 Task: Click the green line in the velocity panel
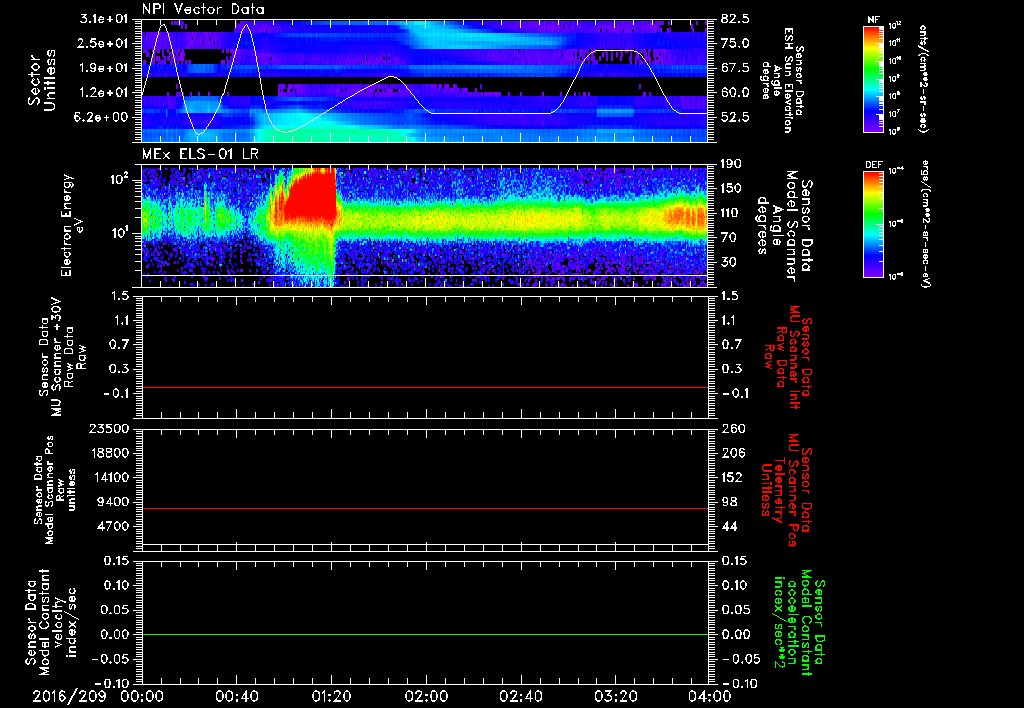click(425, 634)
